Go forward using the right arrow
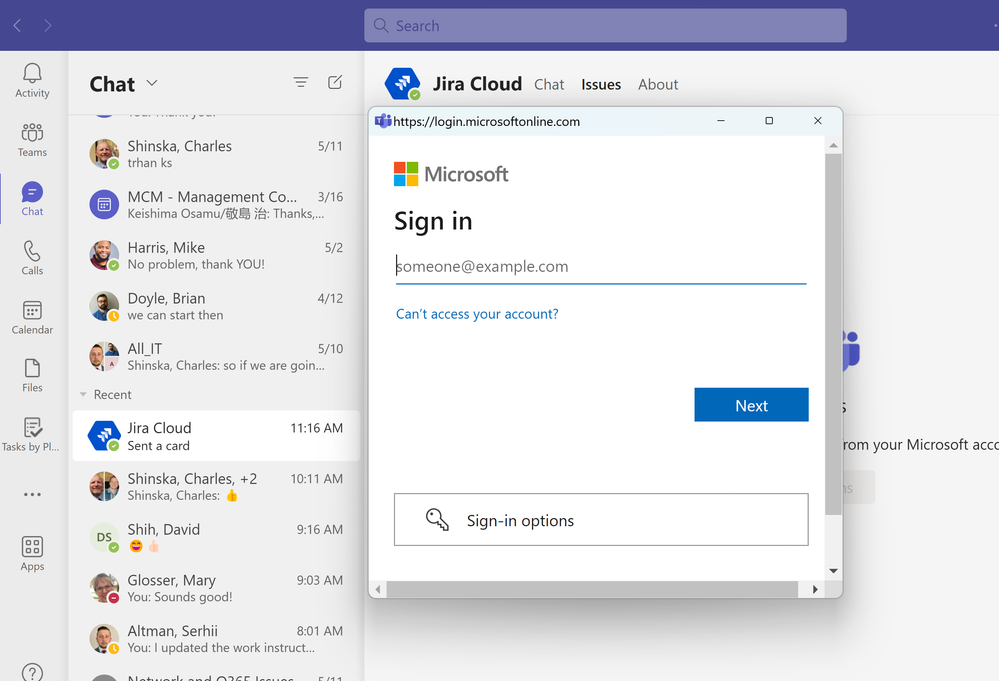The image size is (999, 681). coord(48,25)
